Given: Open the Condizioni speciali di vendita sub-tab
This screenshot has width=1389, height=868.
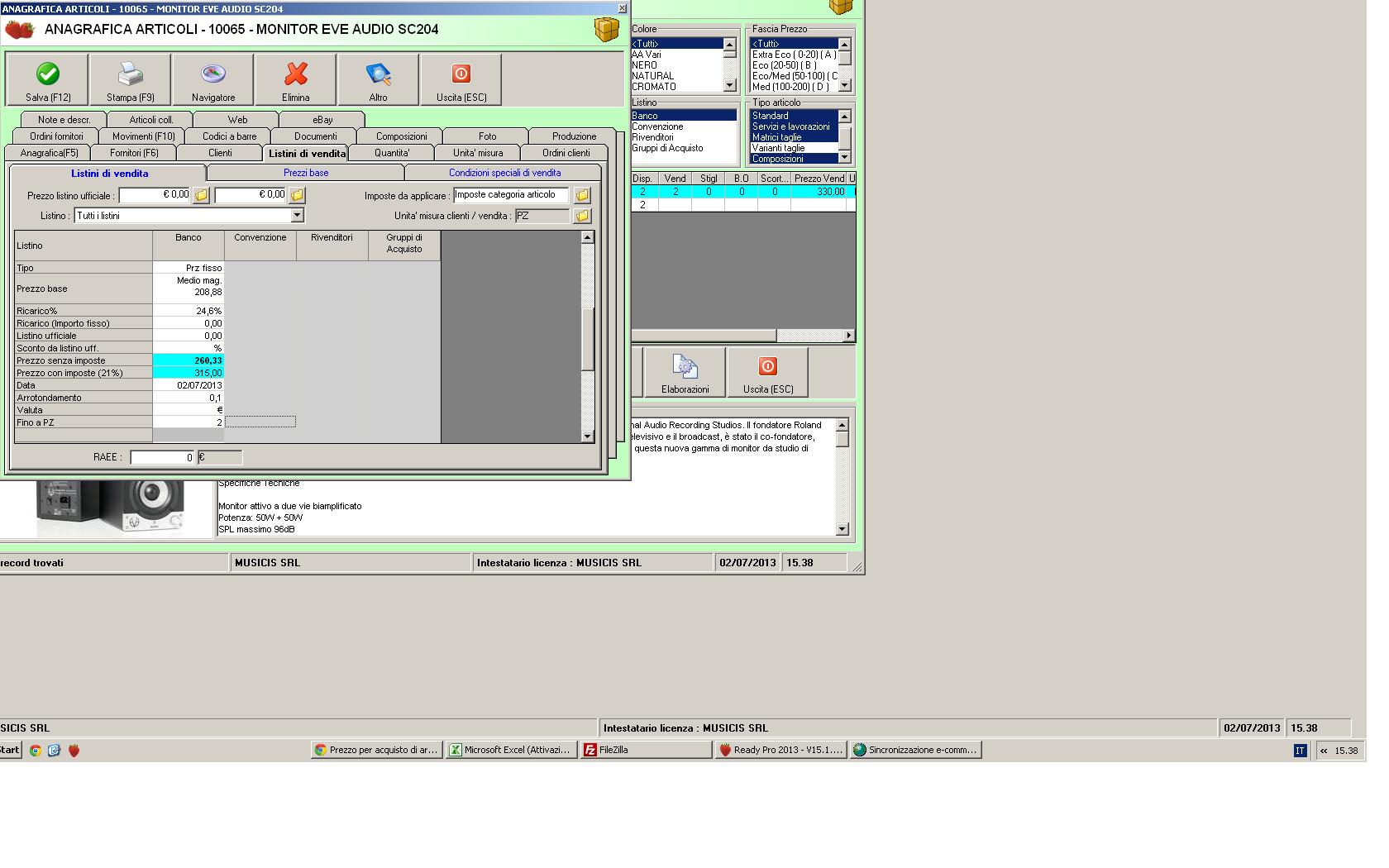Looking at the screenshot, I should (x=504, y=173).
